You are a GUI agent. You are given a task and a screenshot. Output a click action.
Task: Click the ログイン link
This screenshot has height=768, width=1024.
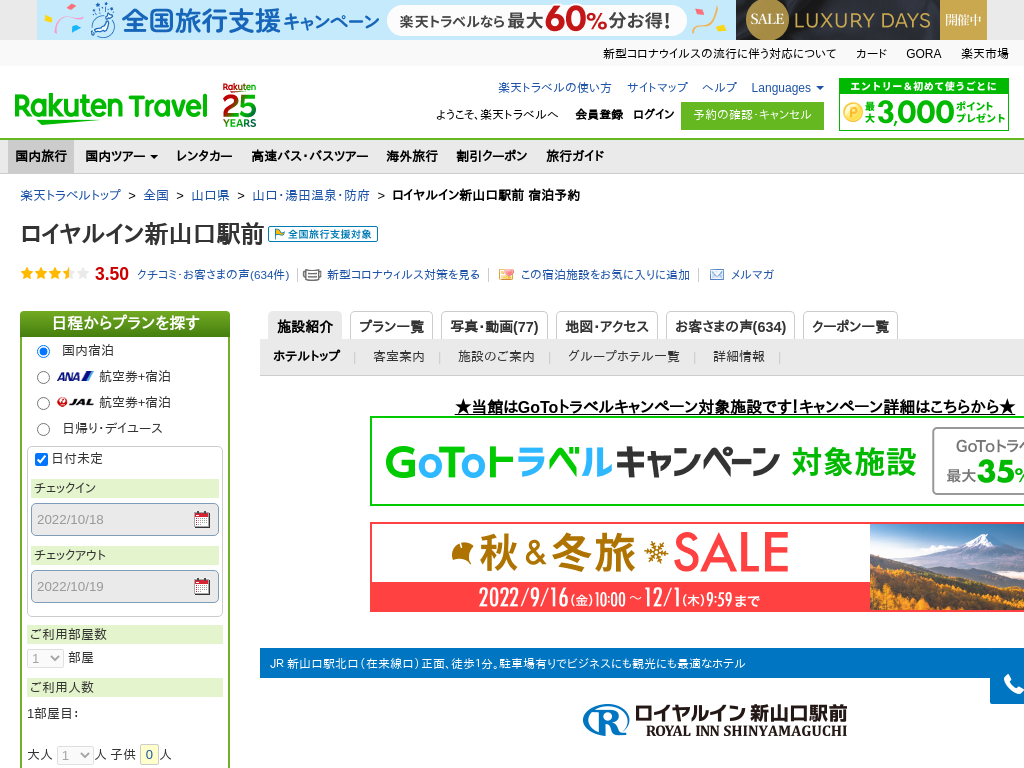653,114
